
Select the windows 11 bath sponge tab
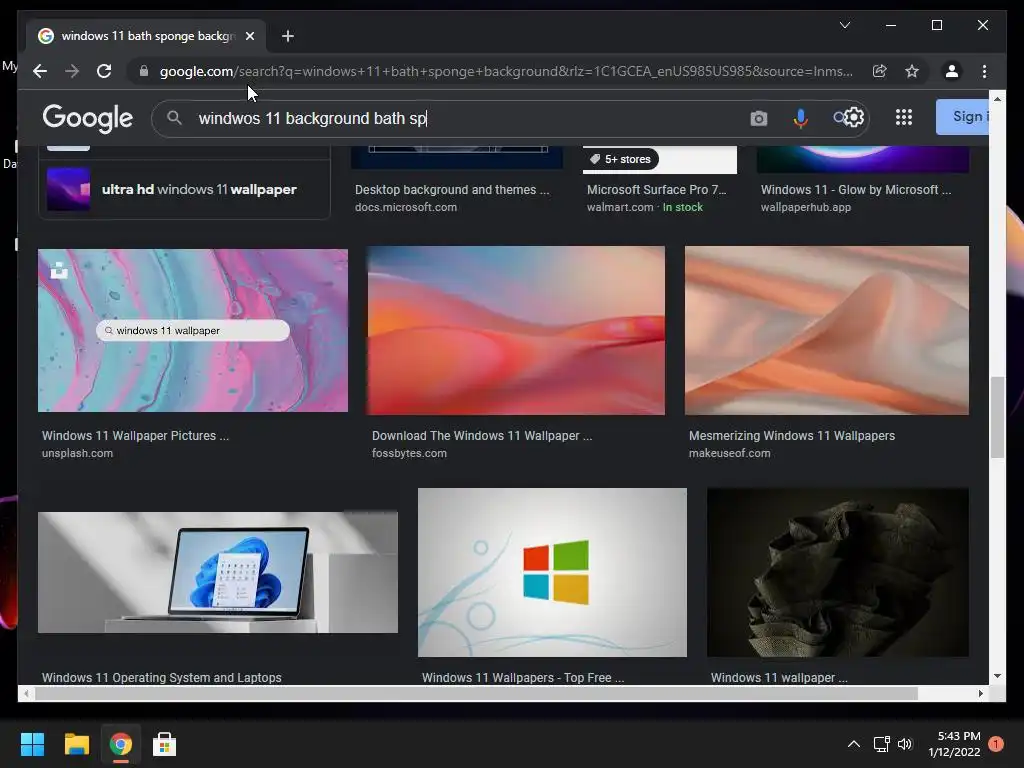click(x=147, y=36)
